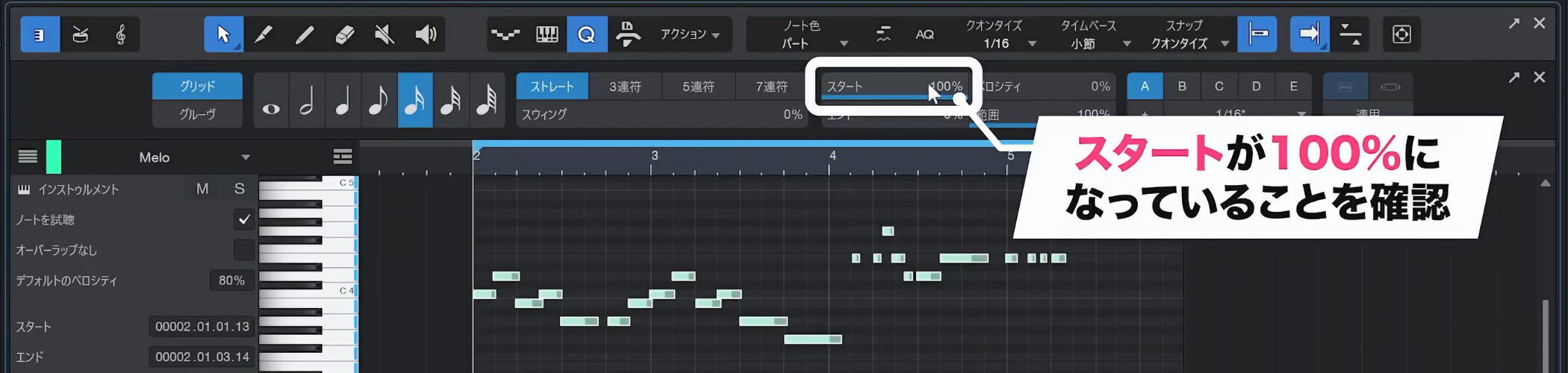Switch to グルーヴ quantize mode

pyautogui.click(x=197, y=114)
